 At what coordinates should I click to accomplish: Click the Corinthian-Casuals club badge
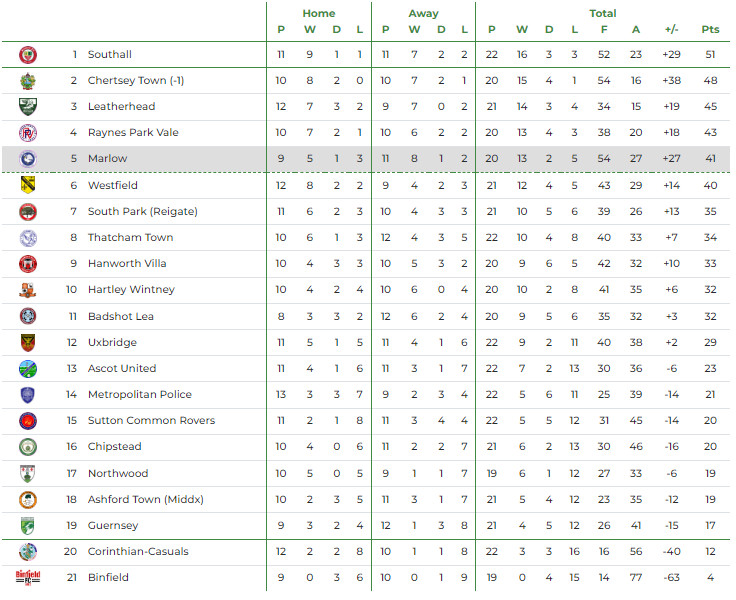click(x=28, y=551)
